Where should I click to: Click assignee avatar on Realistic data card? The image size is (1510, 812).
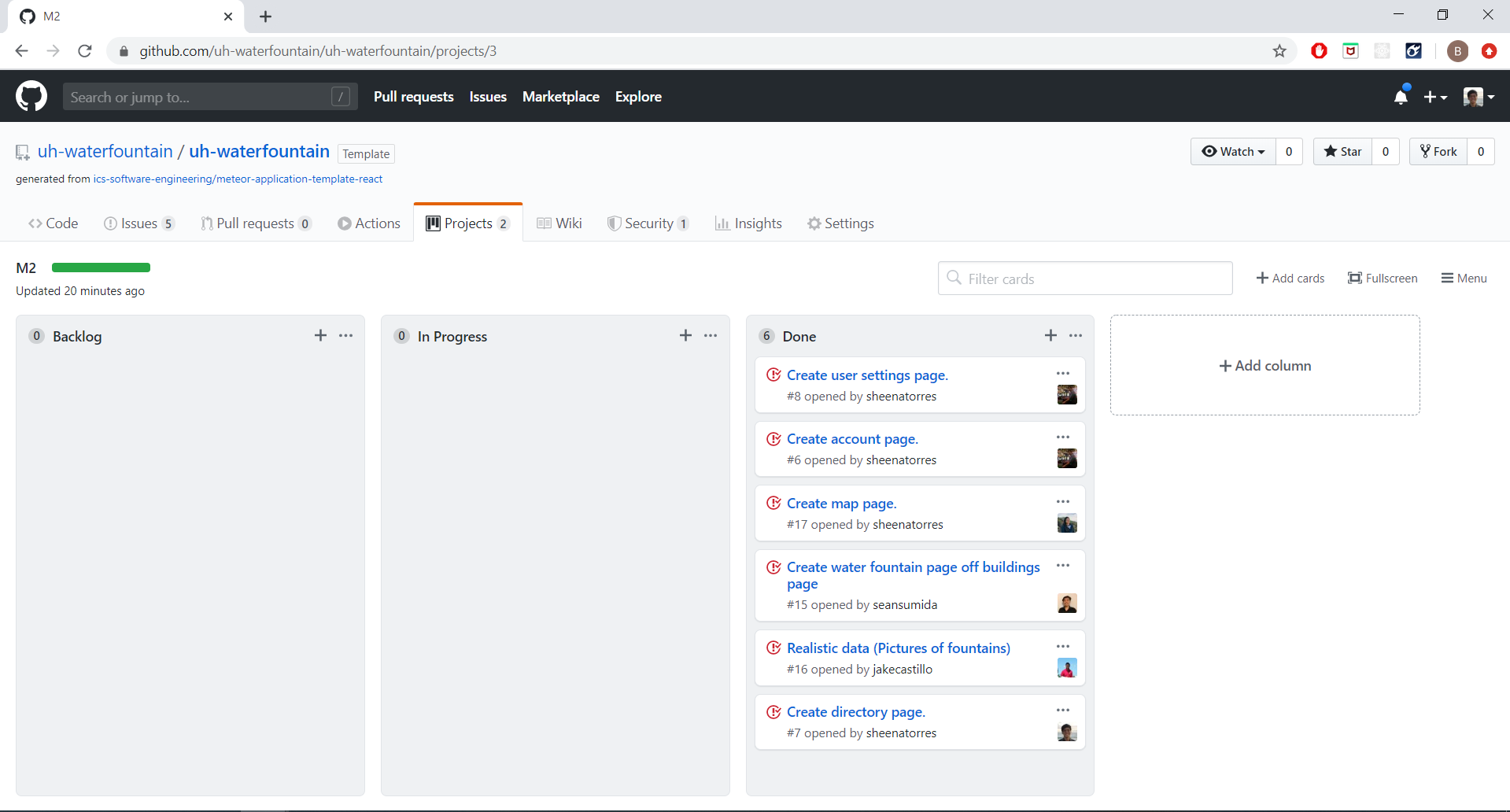[1067, 668]
